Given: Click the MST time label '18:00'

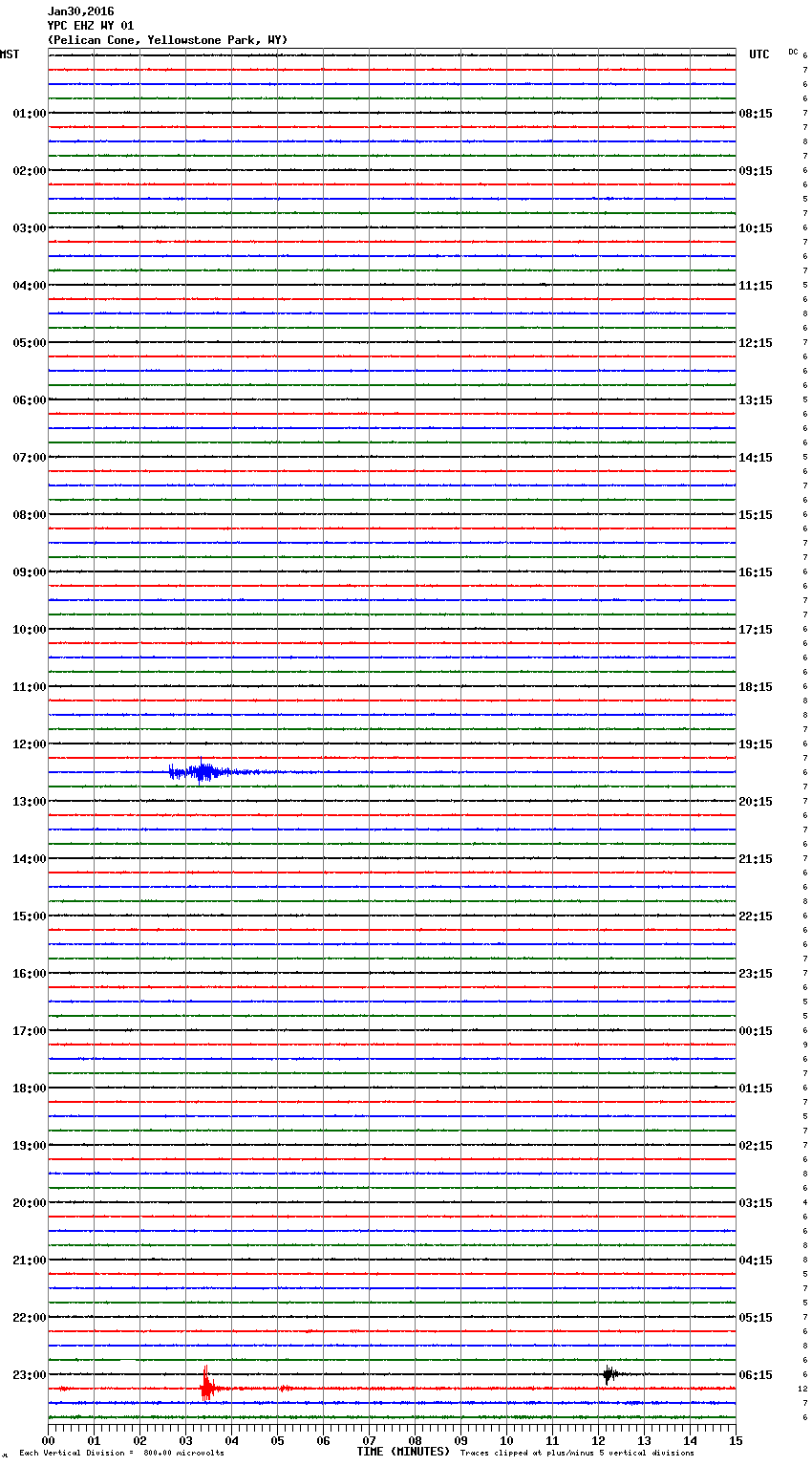Looking at the screenshot, I should pos(30,1089).
